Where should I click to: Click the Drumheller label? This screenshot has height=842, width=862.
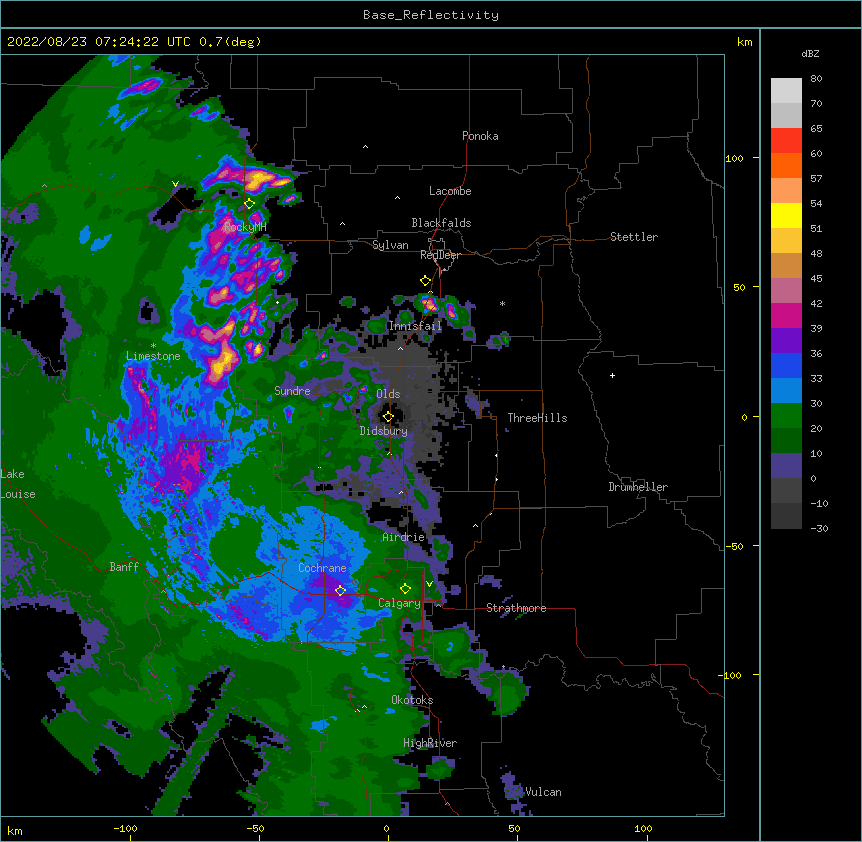(638, 487)
